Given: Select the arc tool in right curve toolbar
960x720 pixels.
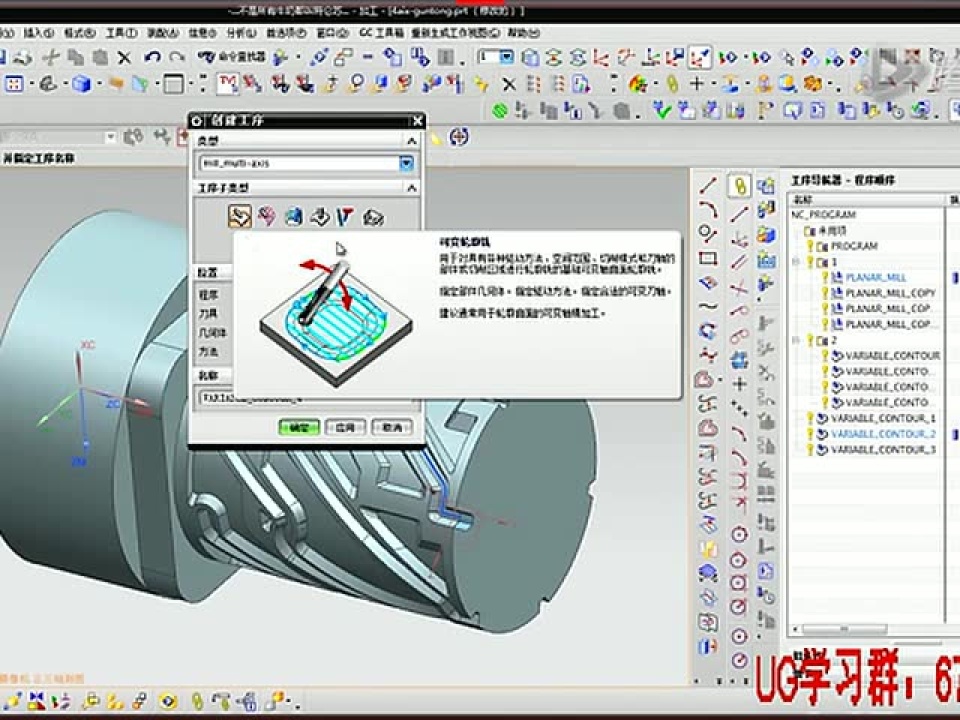Looking at the screenshot, I should 707,210.
